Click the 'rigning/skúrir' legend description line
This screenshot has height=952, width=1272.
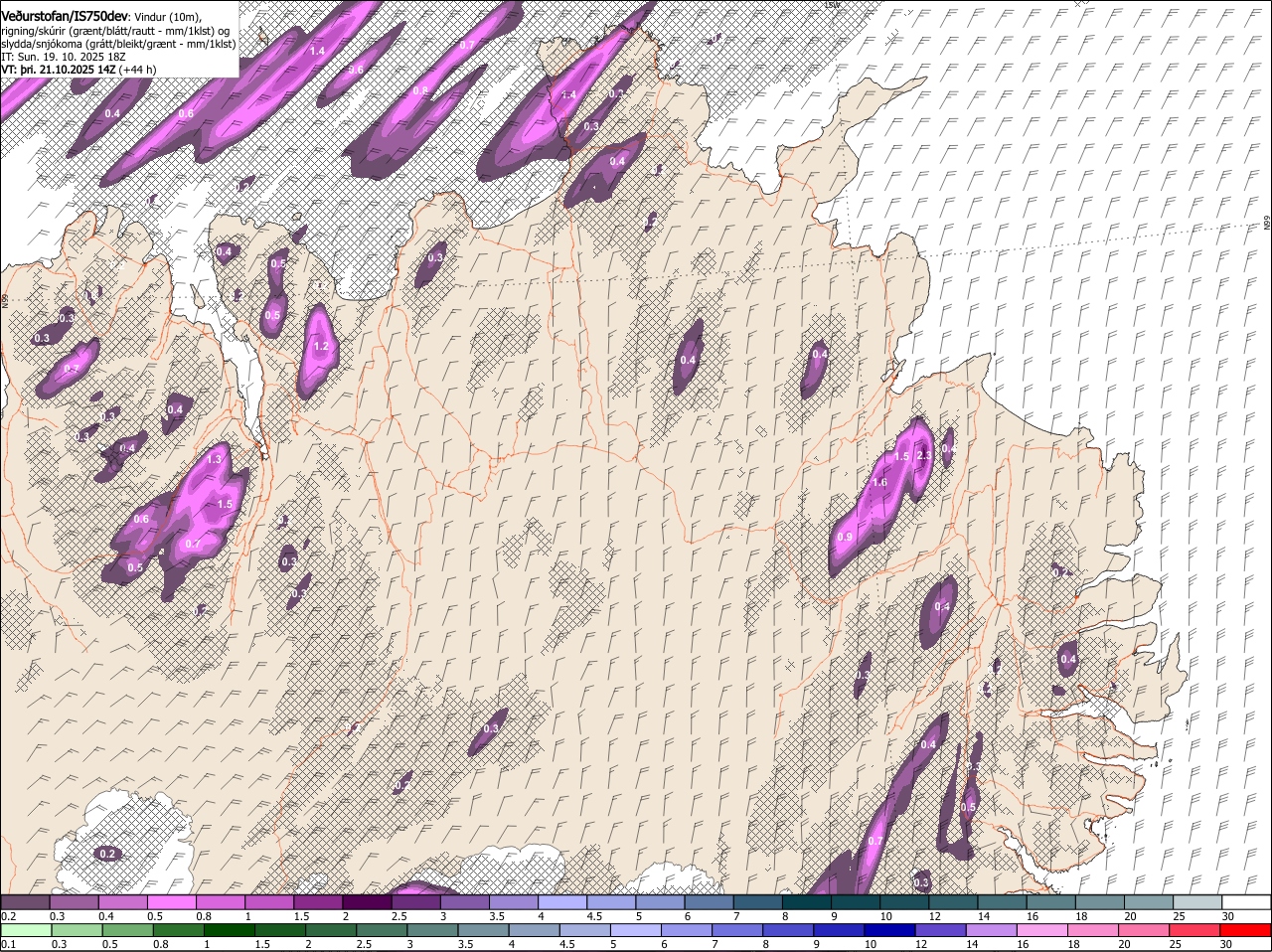coord(116,31)
